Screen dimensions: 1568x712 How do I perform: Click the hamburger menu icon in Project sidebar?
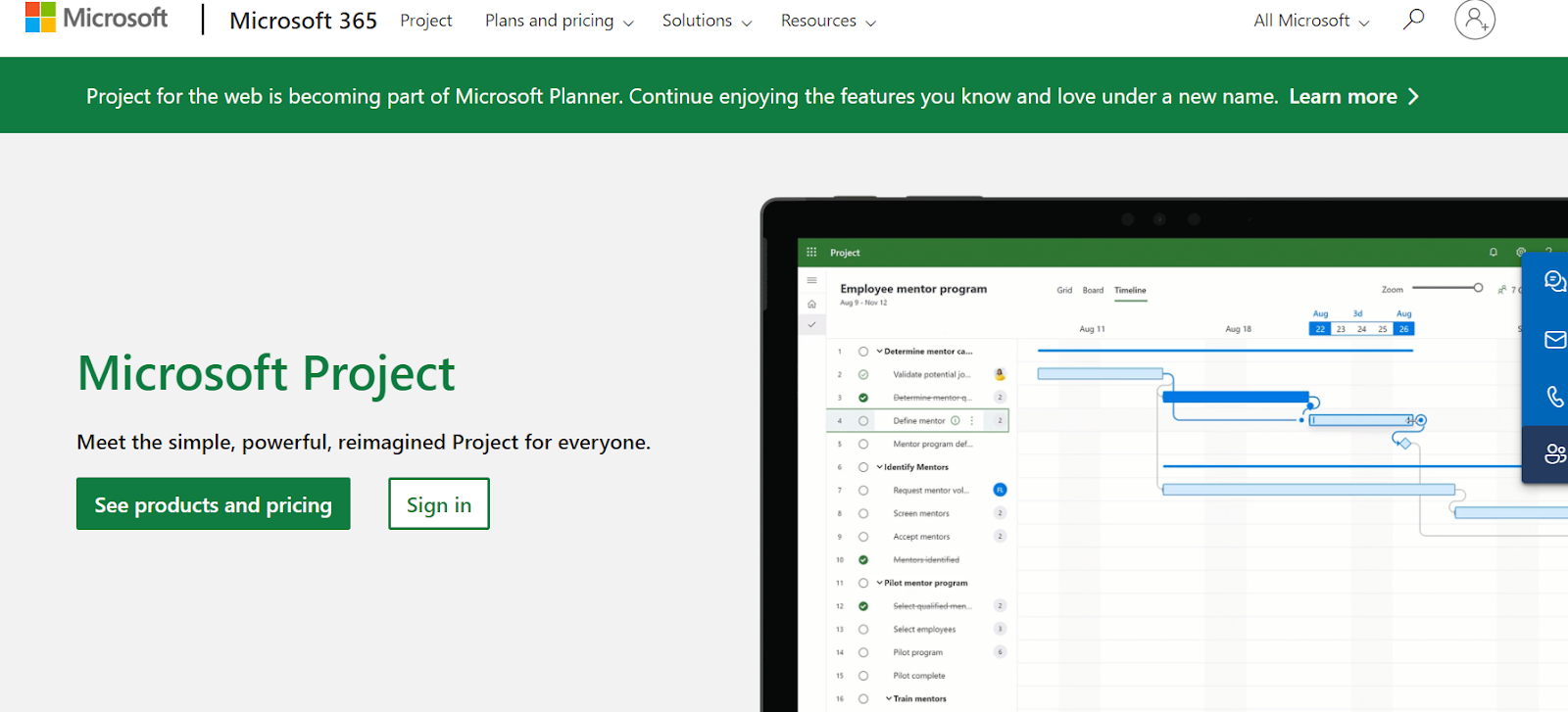811,280
